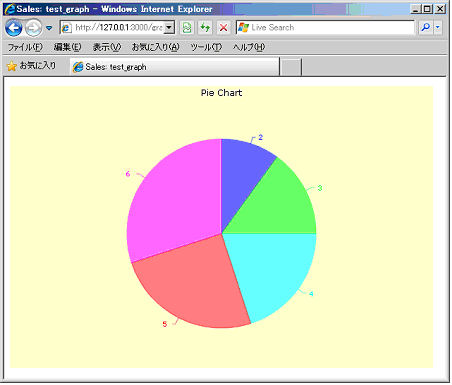
Task: Open the search provider options dropdown
Action: click(x=438, y=27)
